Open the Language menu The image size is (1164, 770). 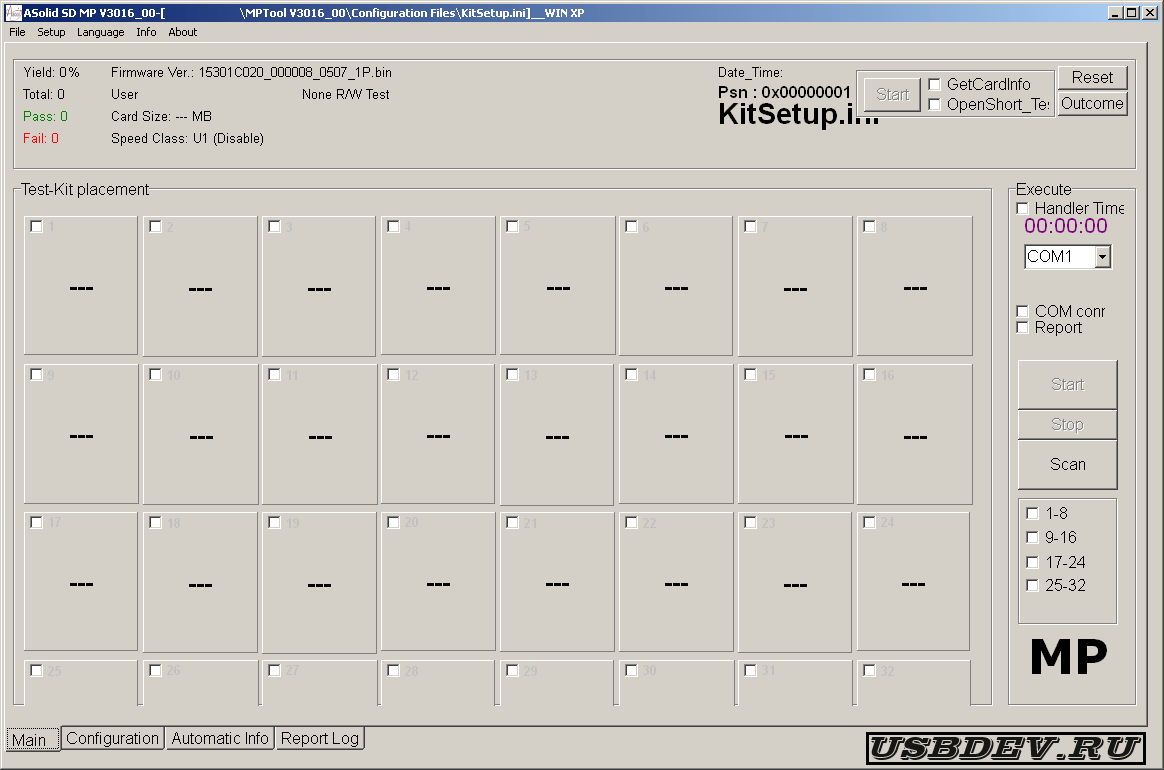pyautogui.click(x=100, y=32)
